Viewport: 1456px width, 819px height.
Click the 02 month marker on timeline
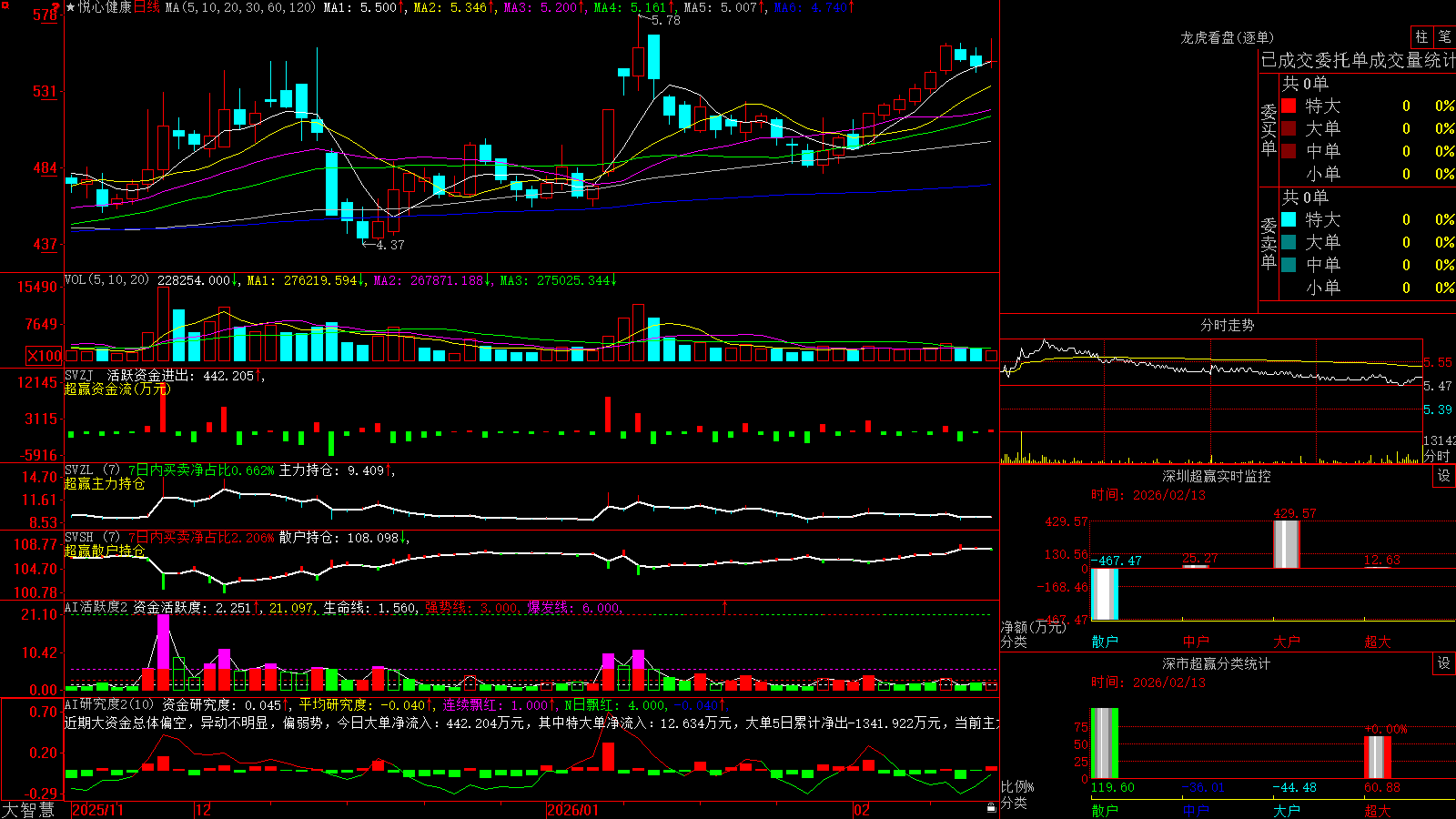tap(862, 810)
